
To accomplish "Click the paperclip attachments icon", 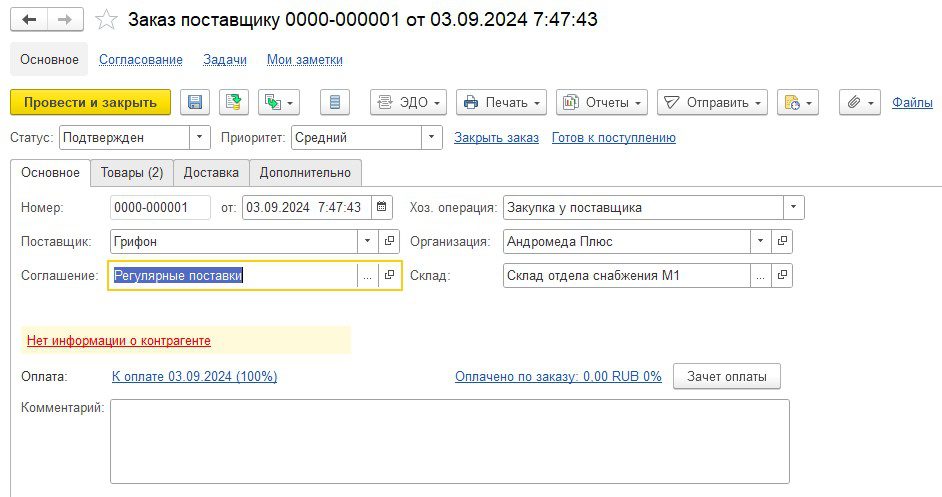I will coord(859,102).
